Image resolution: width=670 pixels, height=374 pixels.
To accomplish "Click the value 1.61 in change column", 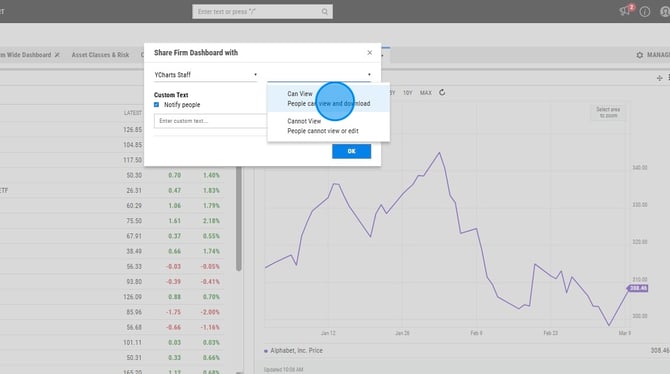I will pos(174,221).
